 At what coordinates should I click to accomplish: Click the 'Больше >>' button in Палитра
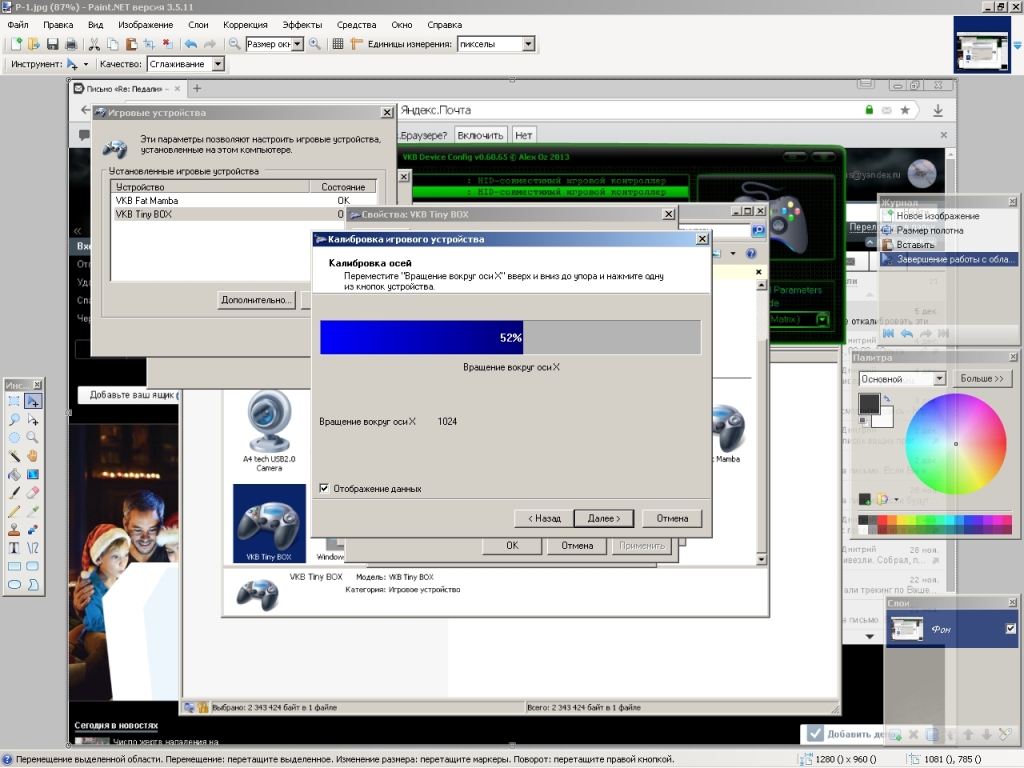coord(982,379)
